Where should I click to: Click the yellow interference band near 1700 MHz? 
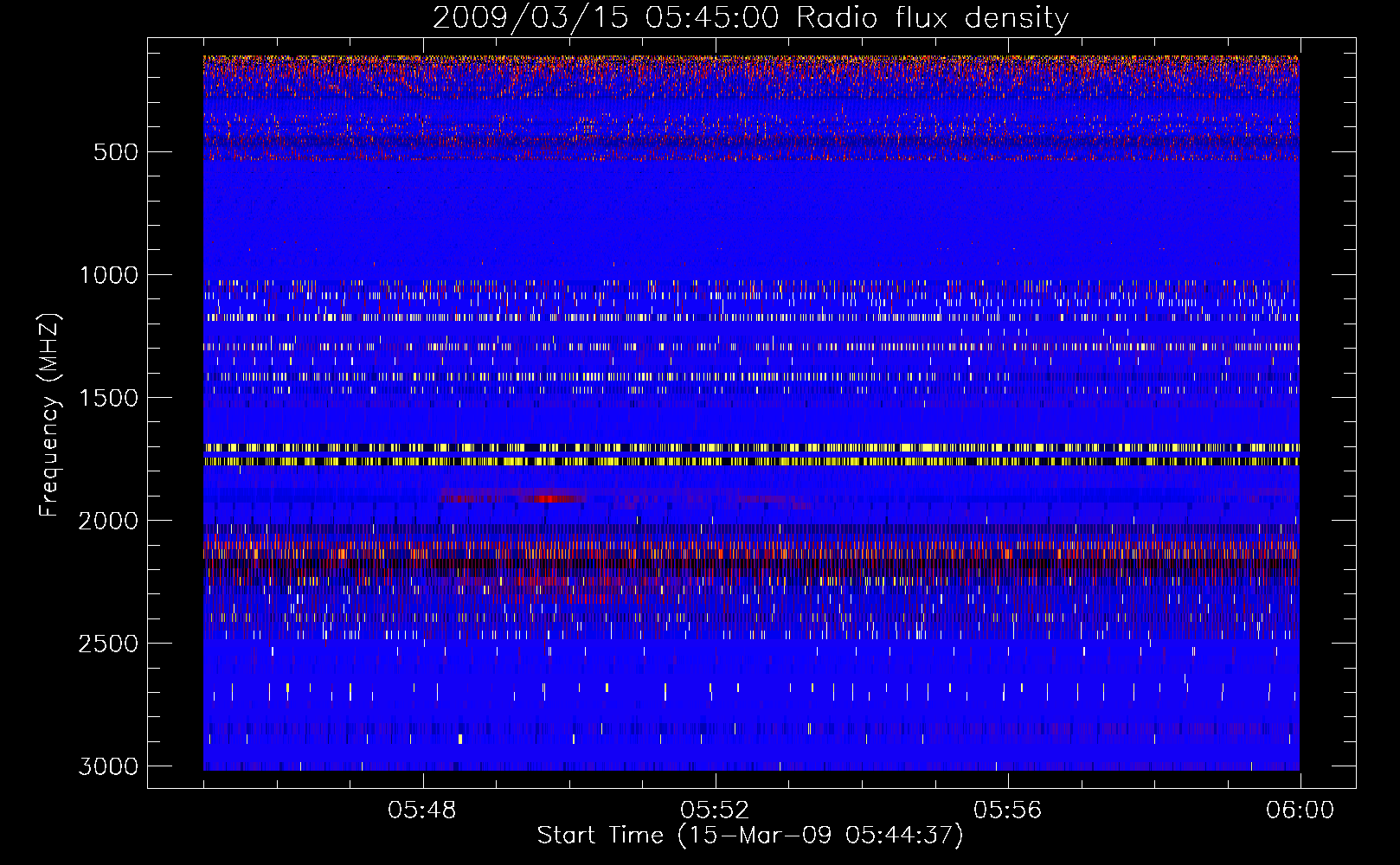[x=751, y=447]
